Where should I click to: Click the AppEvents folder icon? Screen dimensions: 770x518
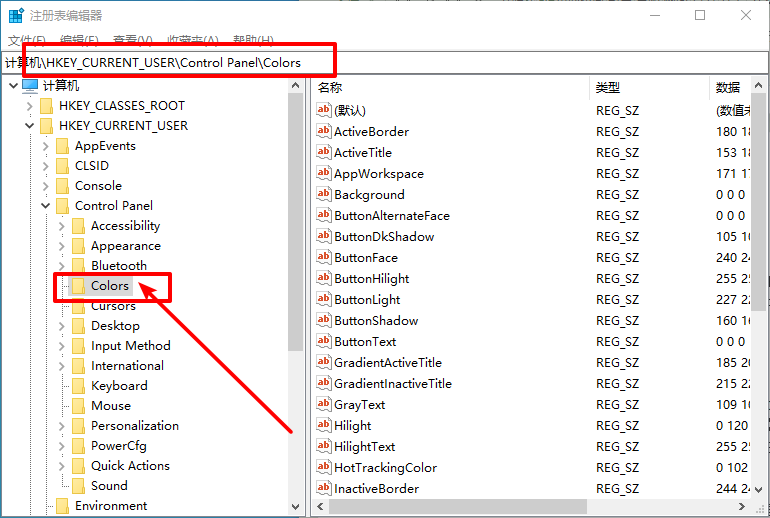point(62,146)
